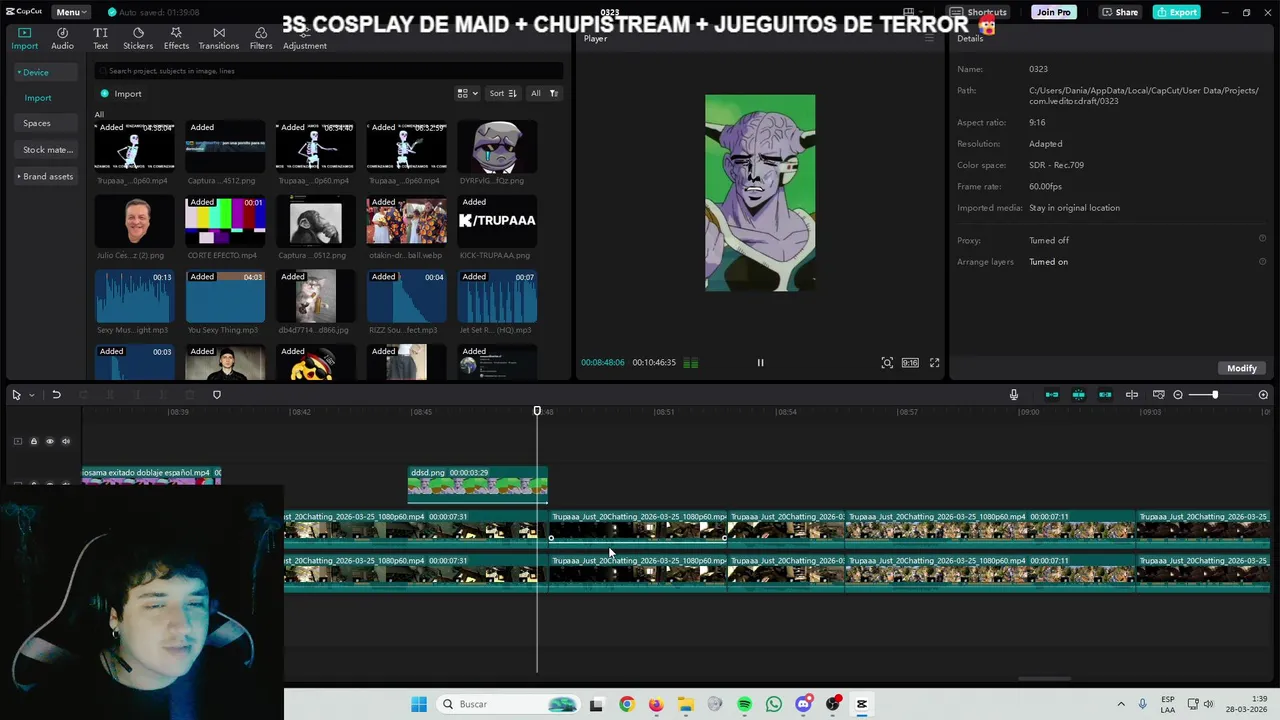Image resolution: width=1280 pixels, height=720 pixels.
Task: Toggle main track magnet
Action: point(1052,395)
